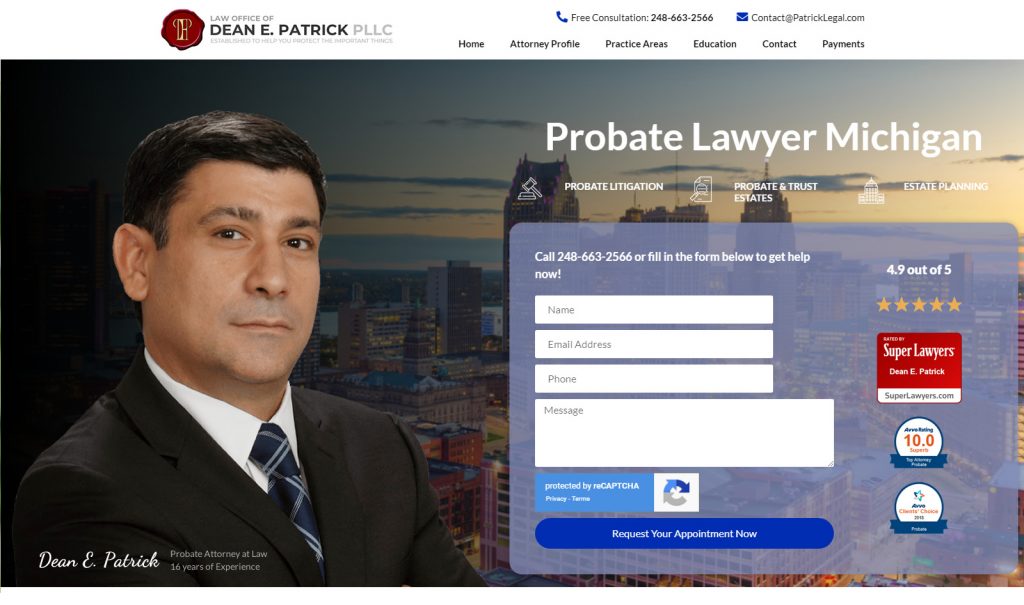Click the envelope icon next to email address
This screenshot has height=605, width=1024.
742,17
